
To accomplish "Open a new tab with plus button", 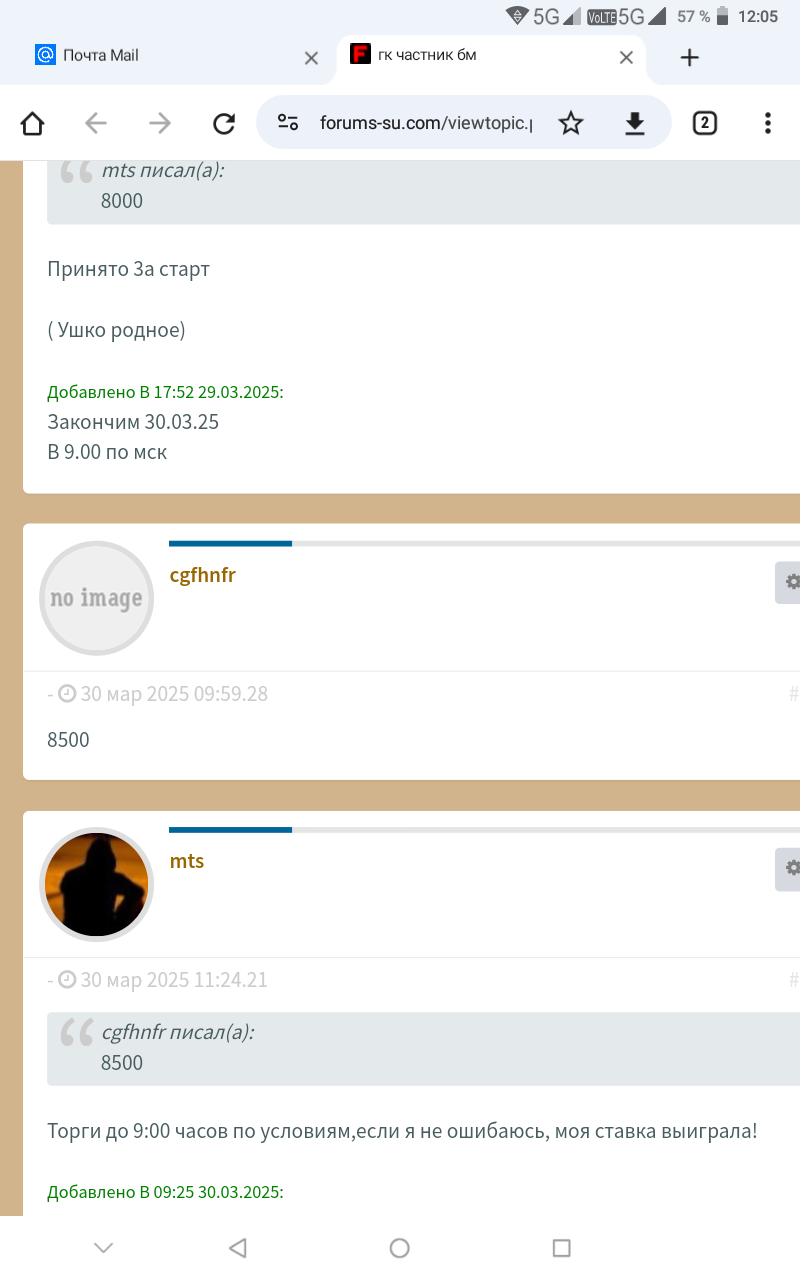I will (689, 58).
